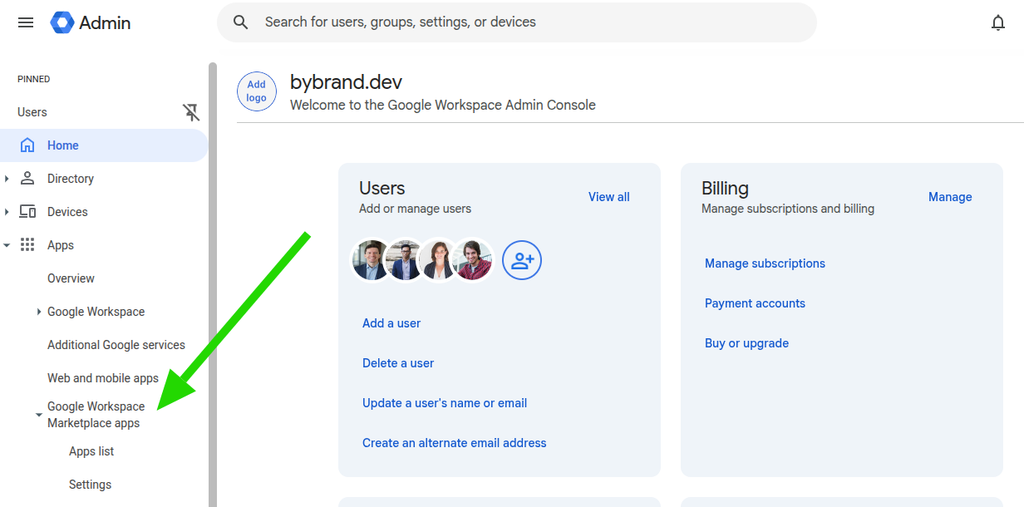Open Apps Overview item

pyautogui.click(x=71, y=278)
